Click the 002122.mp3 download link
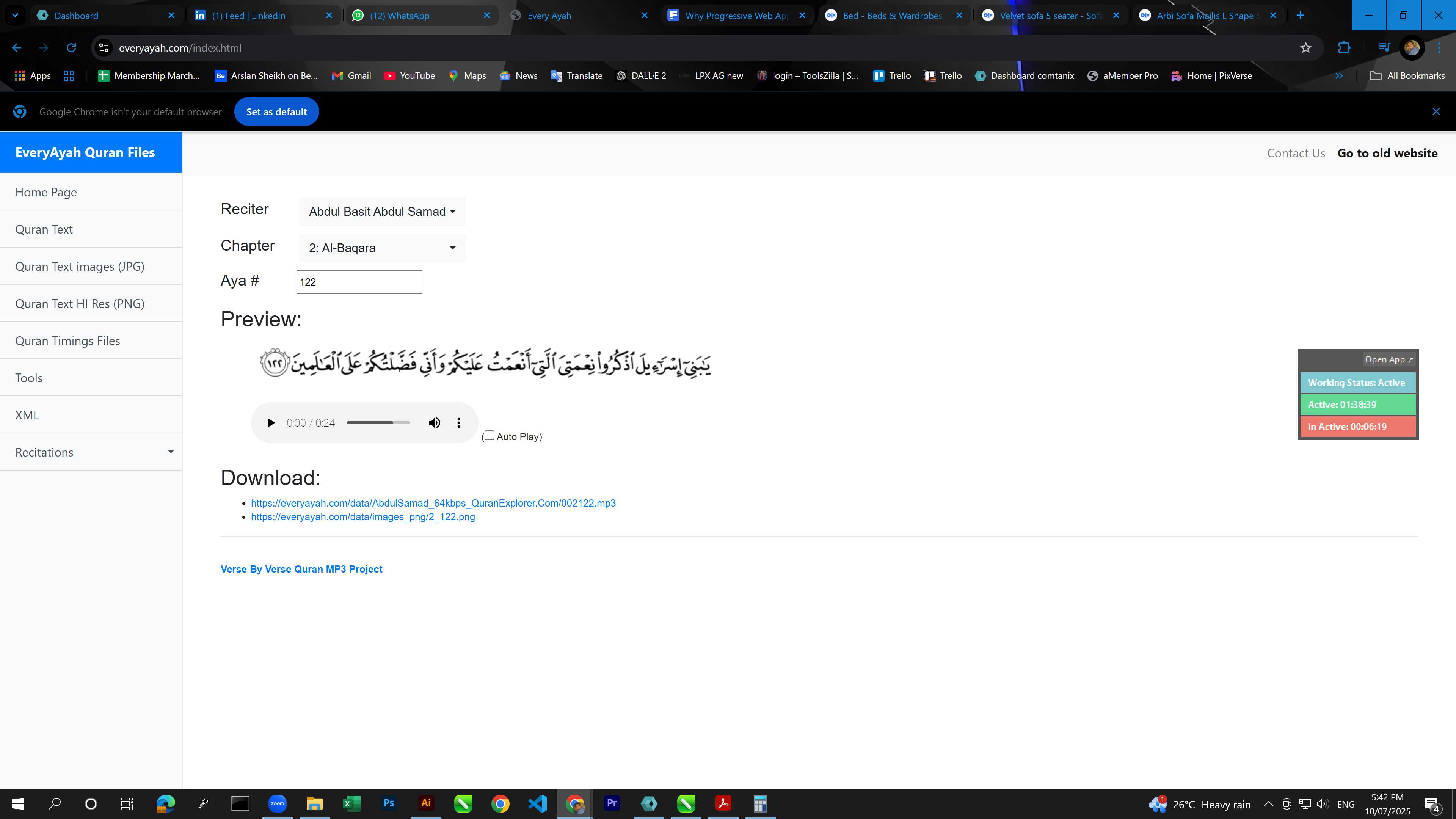1456x819 pixels. [x=433, y=503]
